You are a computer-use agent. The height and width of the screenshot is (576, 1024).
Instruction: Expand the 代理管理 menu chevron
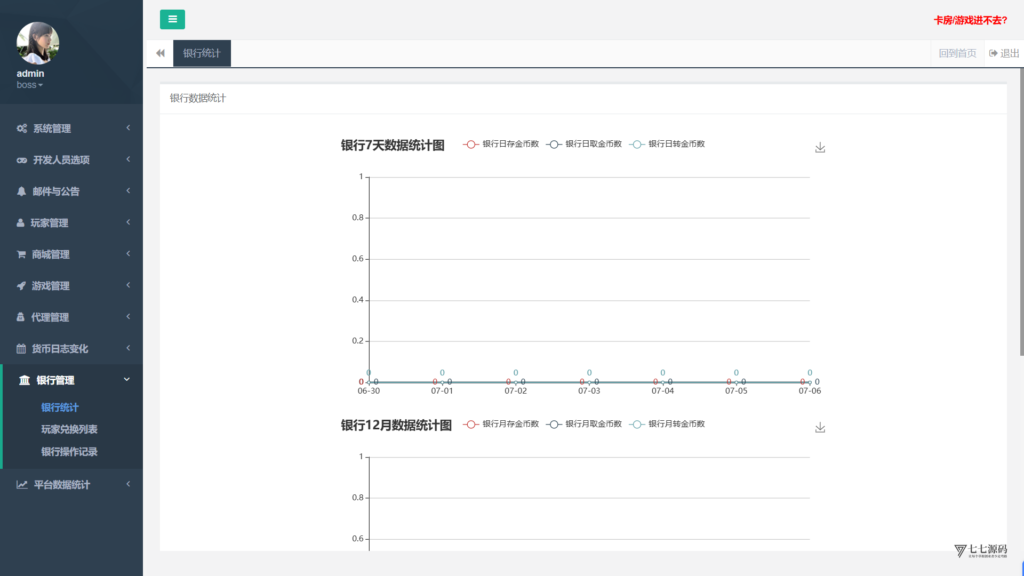pyautogui.click(x=128, y=317)
